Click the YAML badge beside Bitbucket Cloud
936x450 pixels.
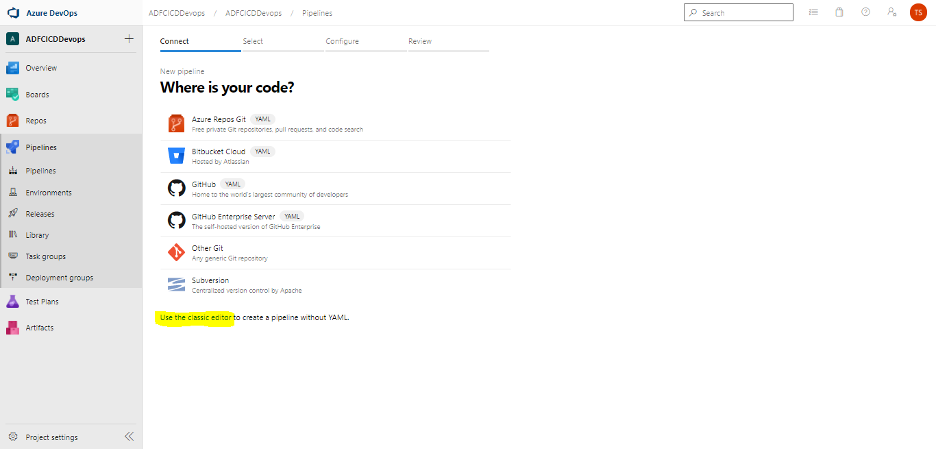(x=263, y=151)
